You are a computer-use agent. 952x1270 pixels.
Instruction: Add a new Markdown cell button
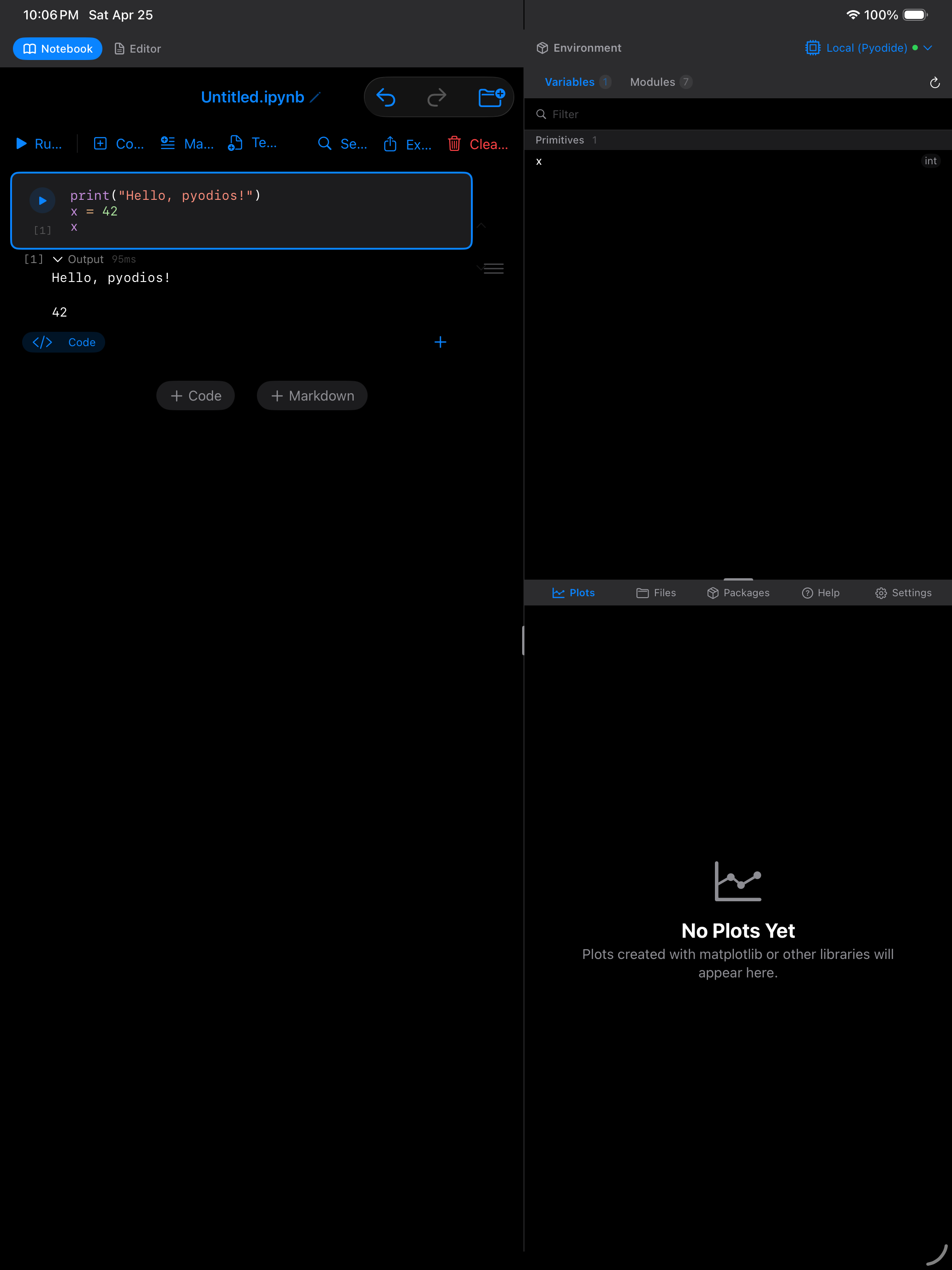pos(312,395)
